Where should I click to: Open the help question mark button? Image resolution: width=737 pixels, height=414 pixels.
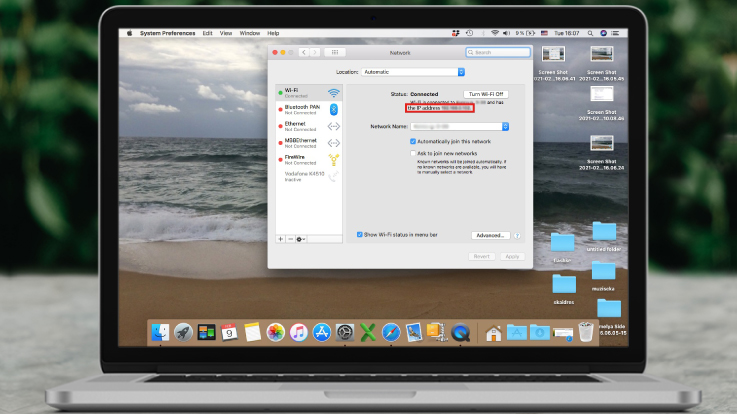[517, 236]
